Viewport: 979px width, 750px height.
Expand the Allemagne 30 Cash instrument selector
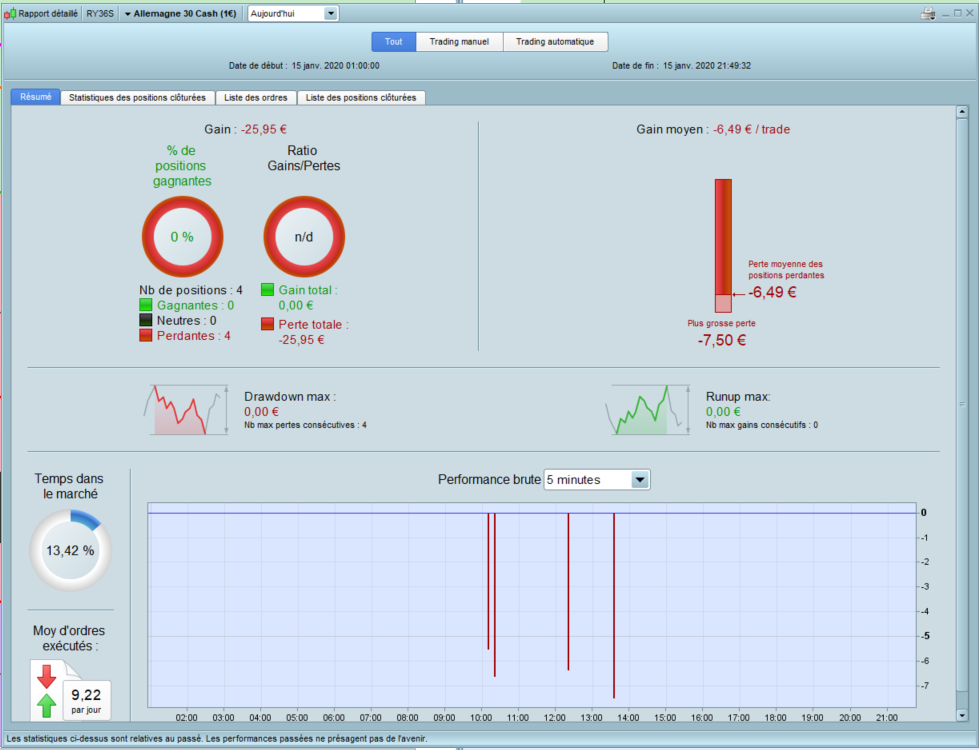point(180,14)
